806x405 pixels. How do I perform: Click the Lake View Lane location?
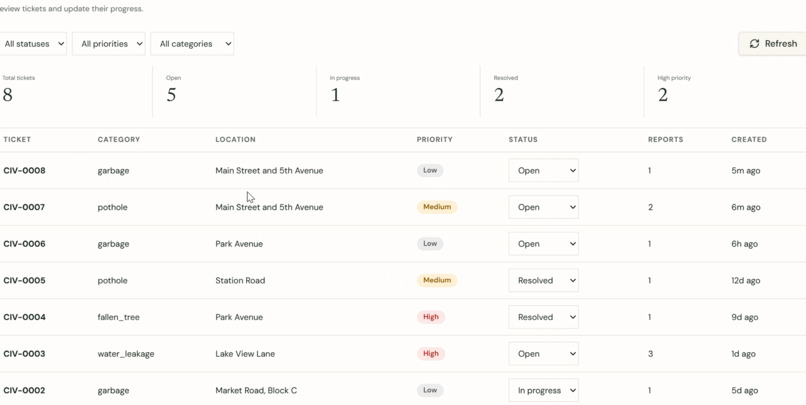click(x=245, y=354)
